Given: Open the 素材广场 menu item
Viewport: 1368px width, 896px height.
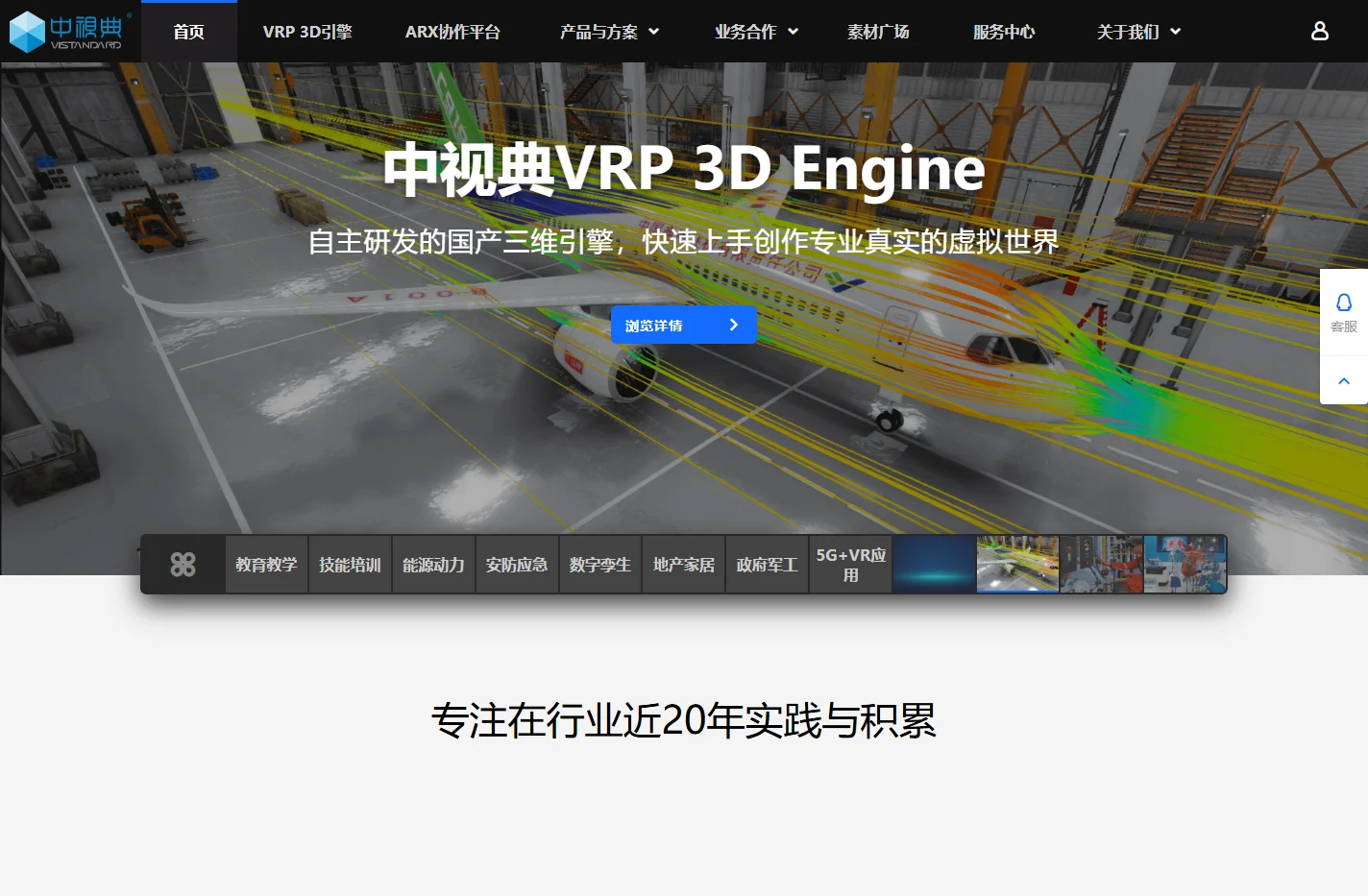Looking at the screenshot, I should tap(878, 32).
